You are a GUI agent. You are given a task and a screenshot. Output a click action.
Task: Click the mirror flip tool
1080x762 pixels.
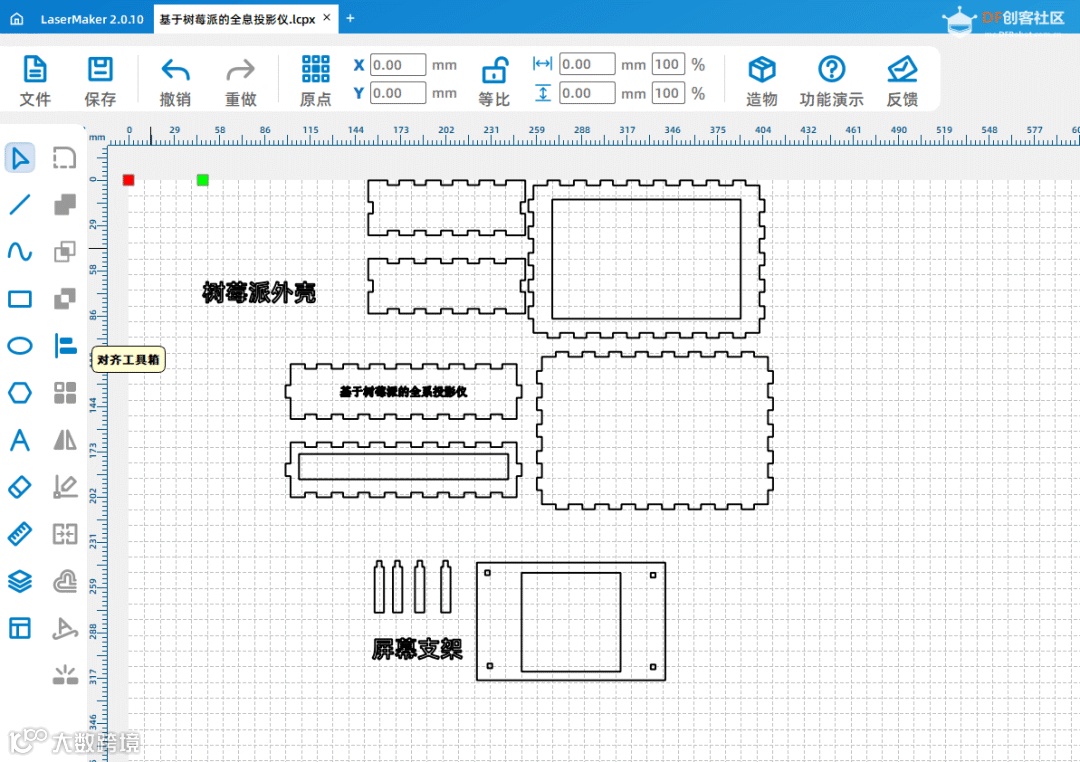[65, 440]
